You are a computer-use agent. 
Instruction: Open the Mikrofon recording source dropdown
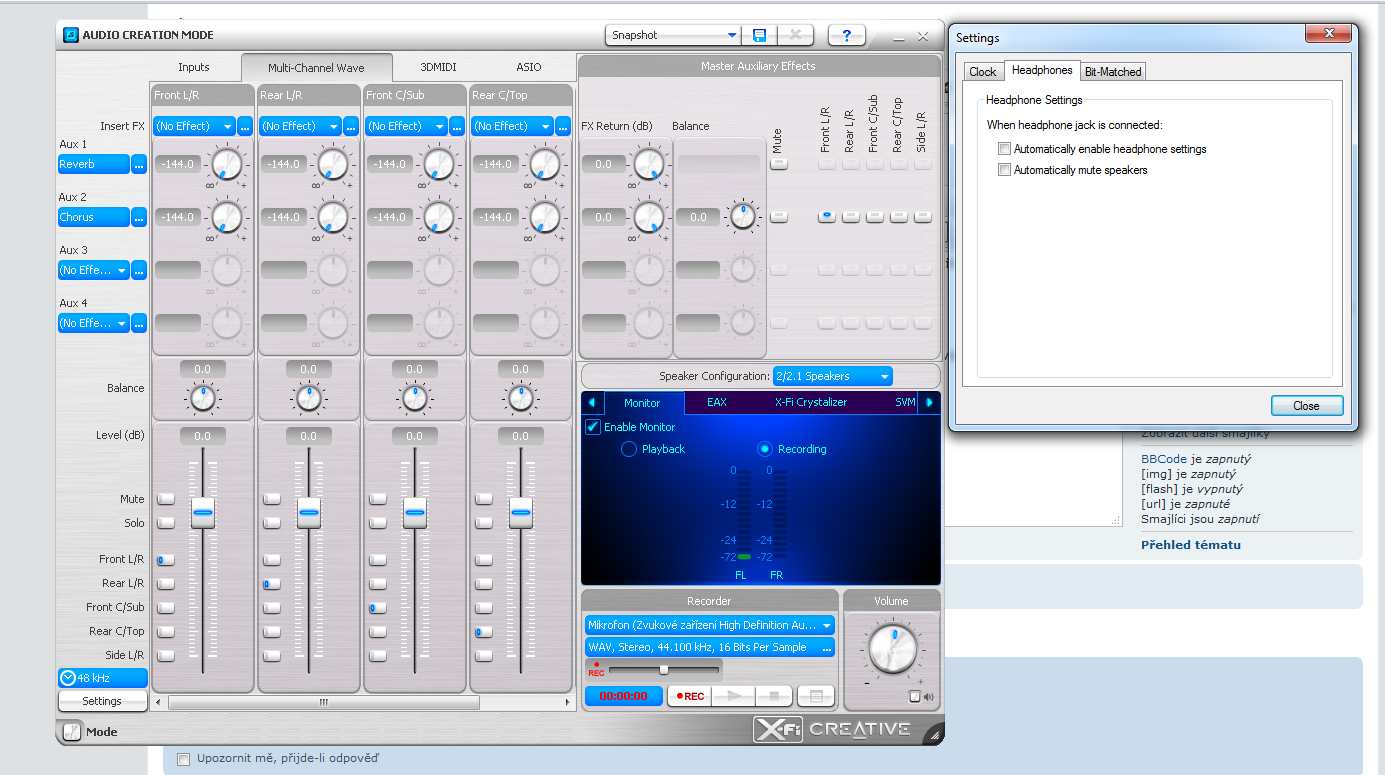coord(710,625)
